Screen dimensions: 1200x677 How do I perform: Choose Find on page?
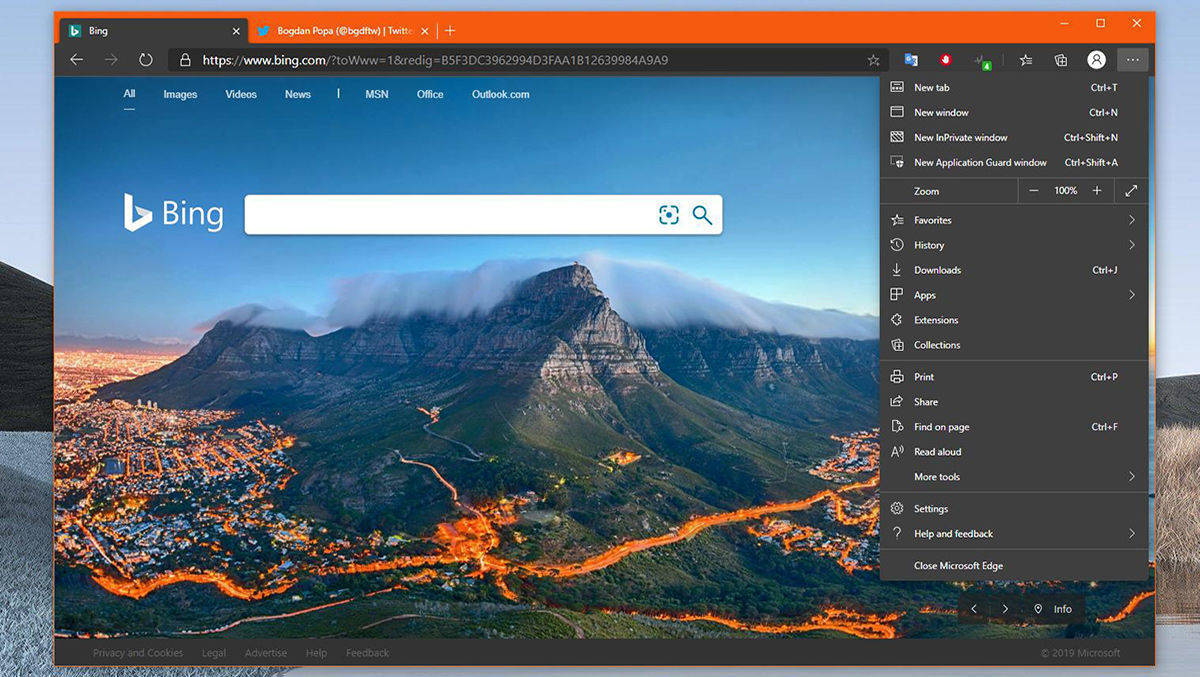(1014, 427)
